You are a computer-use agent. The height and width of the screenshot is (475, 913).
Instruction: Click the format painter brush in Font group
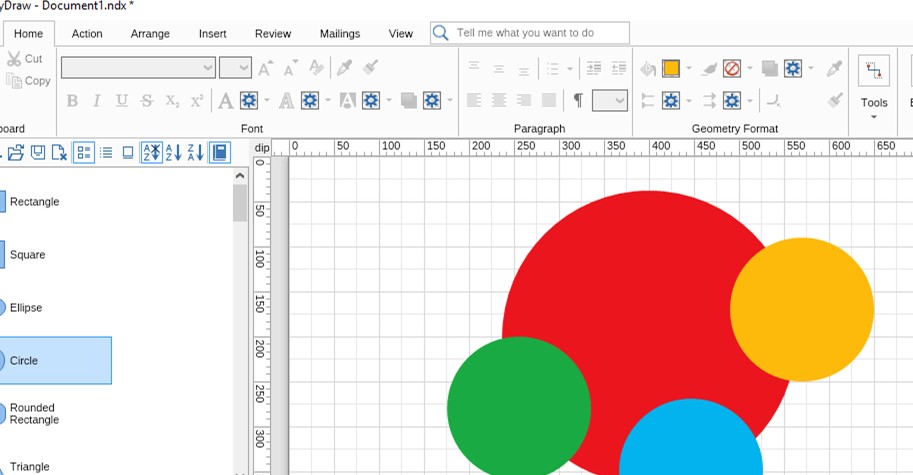coord(370,68)
